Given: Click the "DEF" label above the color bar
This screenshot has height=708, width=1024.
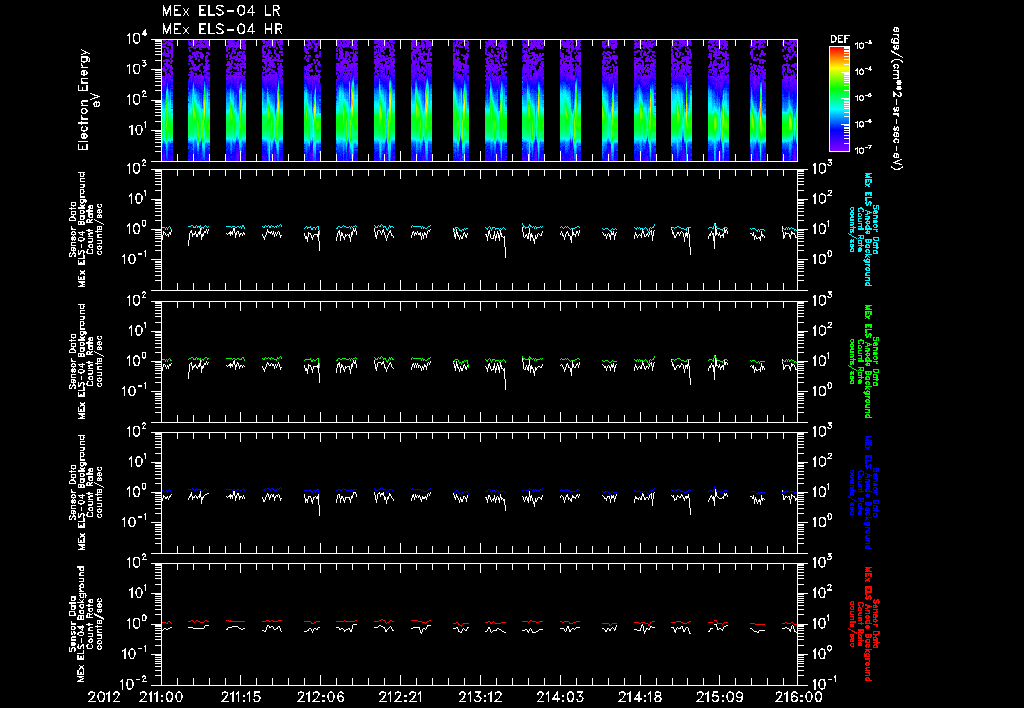Looking at the screenshot, I should point(839,39).
